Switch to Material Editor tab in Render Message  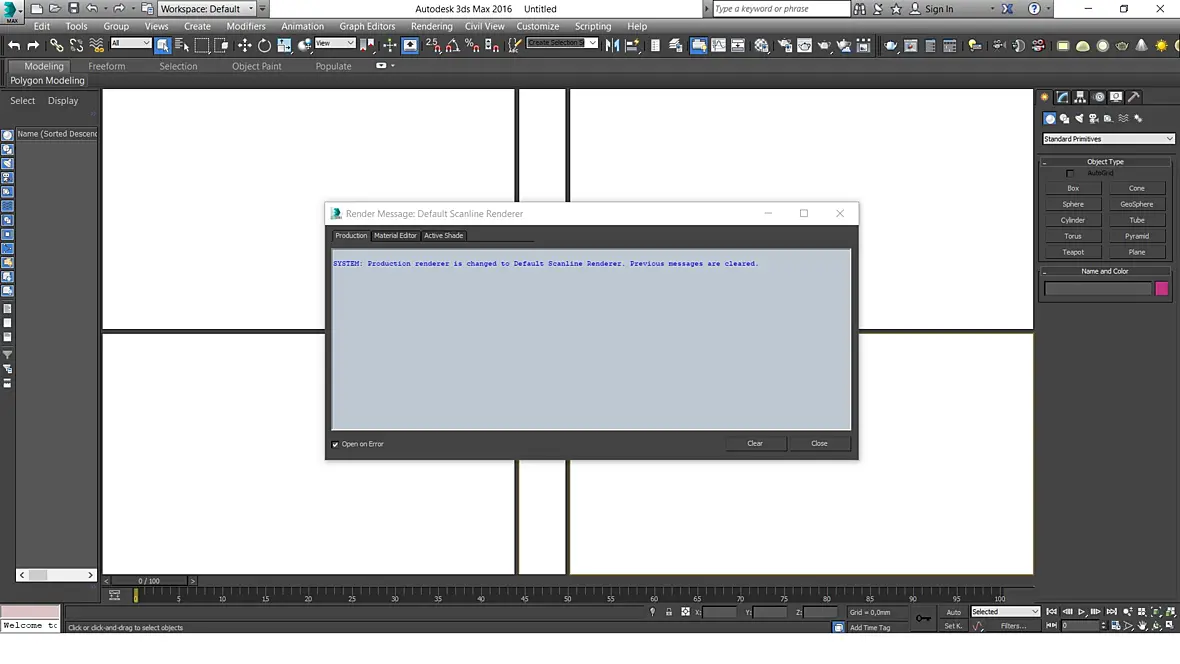pyautogui.click(x=395, y=236)
